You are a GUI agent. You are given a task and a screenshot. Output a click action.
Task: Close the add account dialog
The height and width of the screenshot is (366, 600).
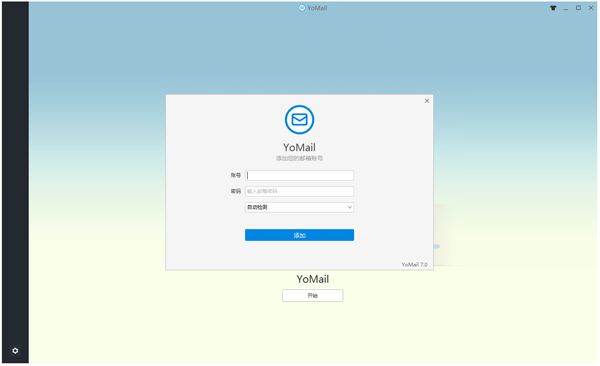pyautogui.click(x=427, y=101)
